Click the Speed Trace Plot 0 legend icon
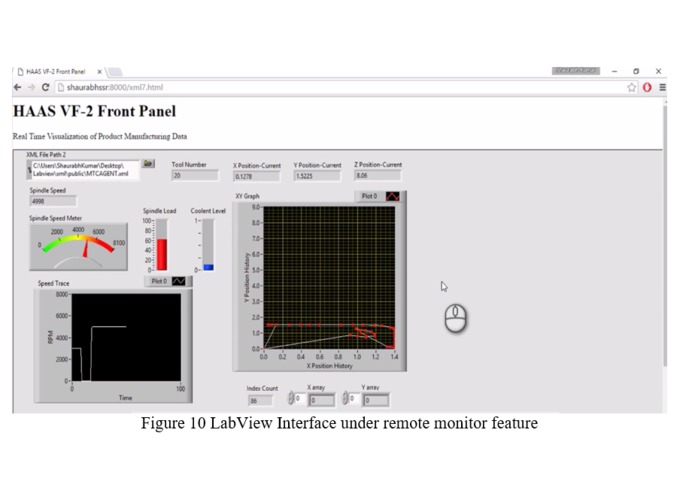Viewport: 695px width, 494px height. [179, 281]
